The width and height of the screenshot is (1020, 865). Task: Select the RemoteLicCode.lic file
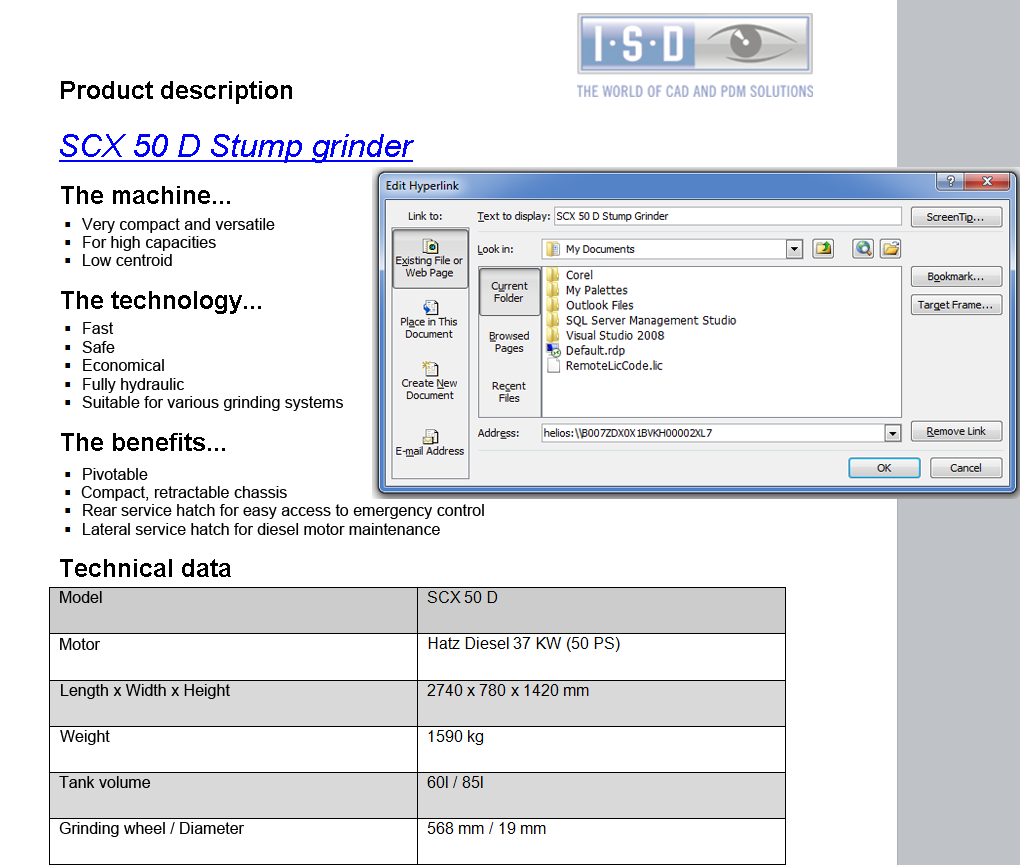[613, 366]
